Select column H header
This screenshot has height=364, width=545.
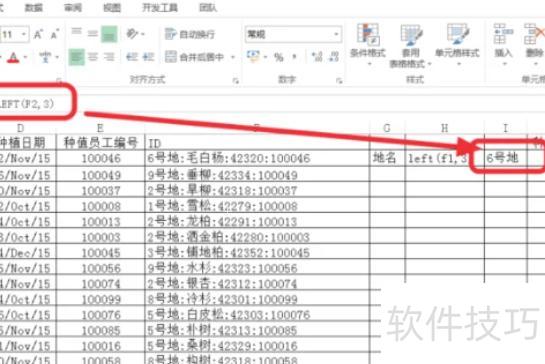tap(445, 128)
